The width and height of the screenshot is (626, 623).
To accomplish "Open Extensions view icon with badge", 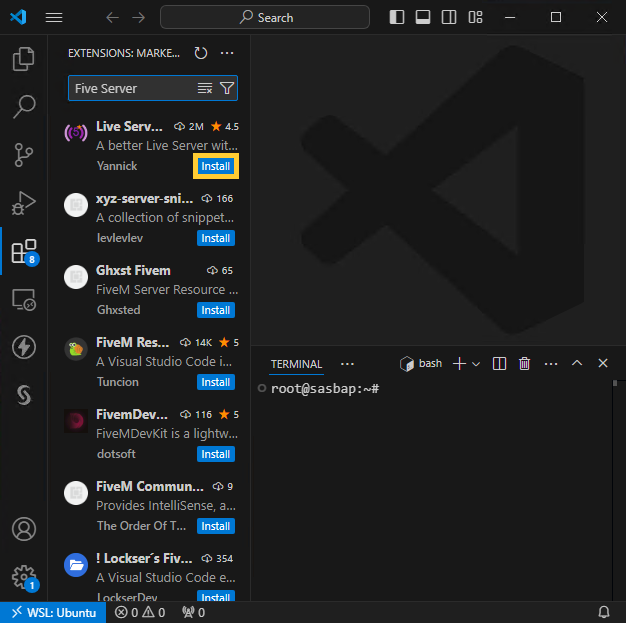I will 24,252.
